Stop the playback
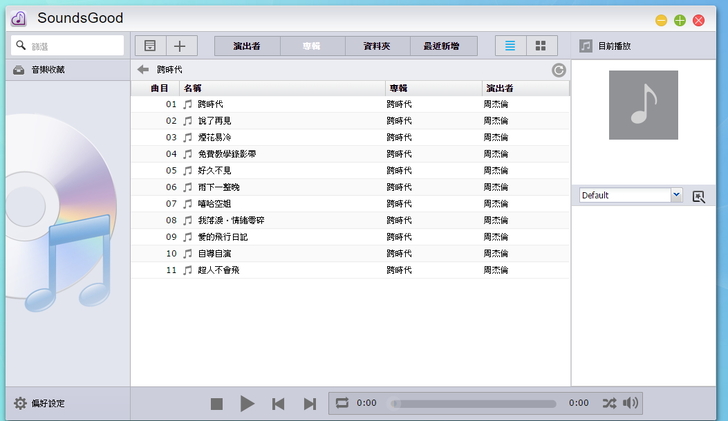 [x=216, y=403]
